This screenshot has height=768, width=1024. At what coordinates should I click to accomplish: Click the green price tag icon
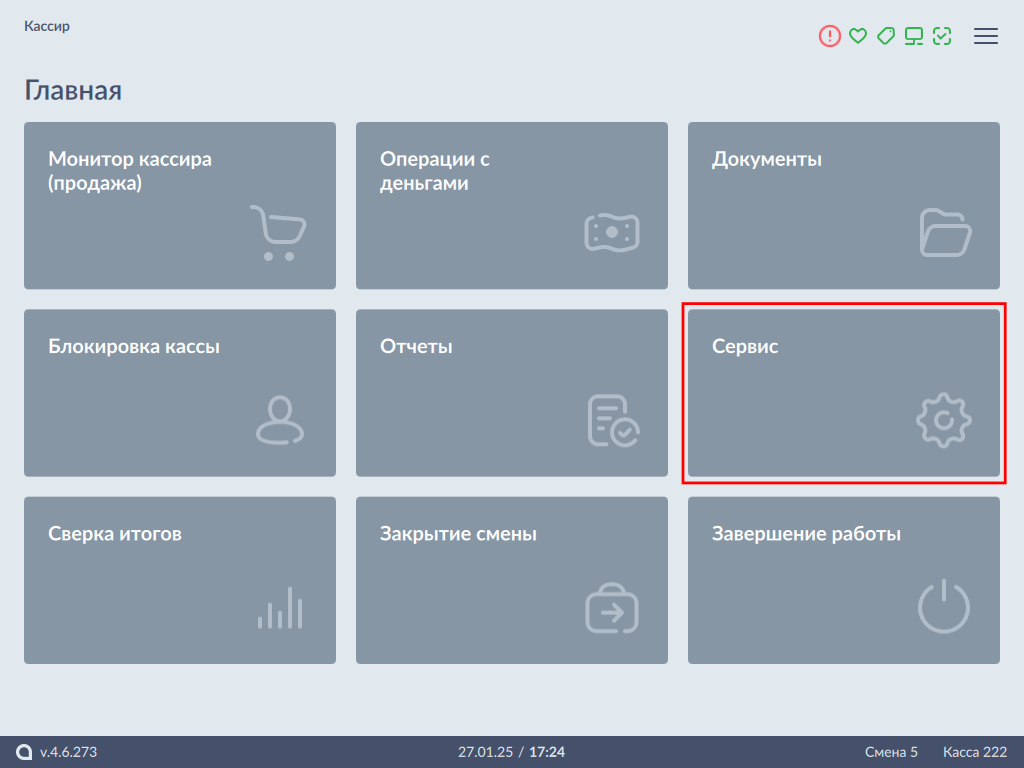click(885, 36)
